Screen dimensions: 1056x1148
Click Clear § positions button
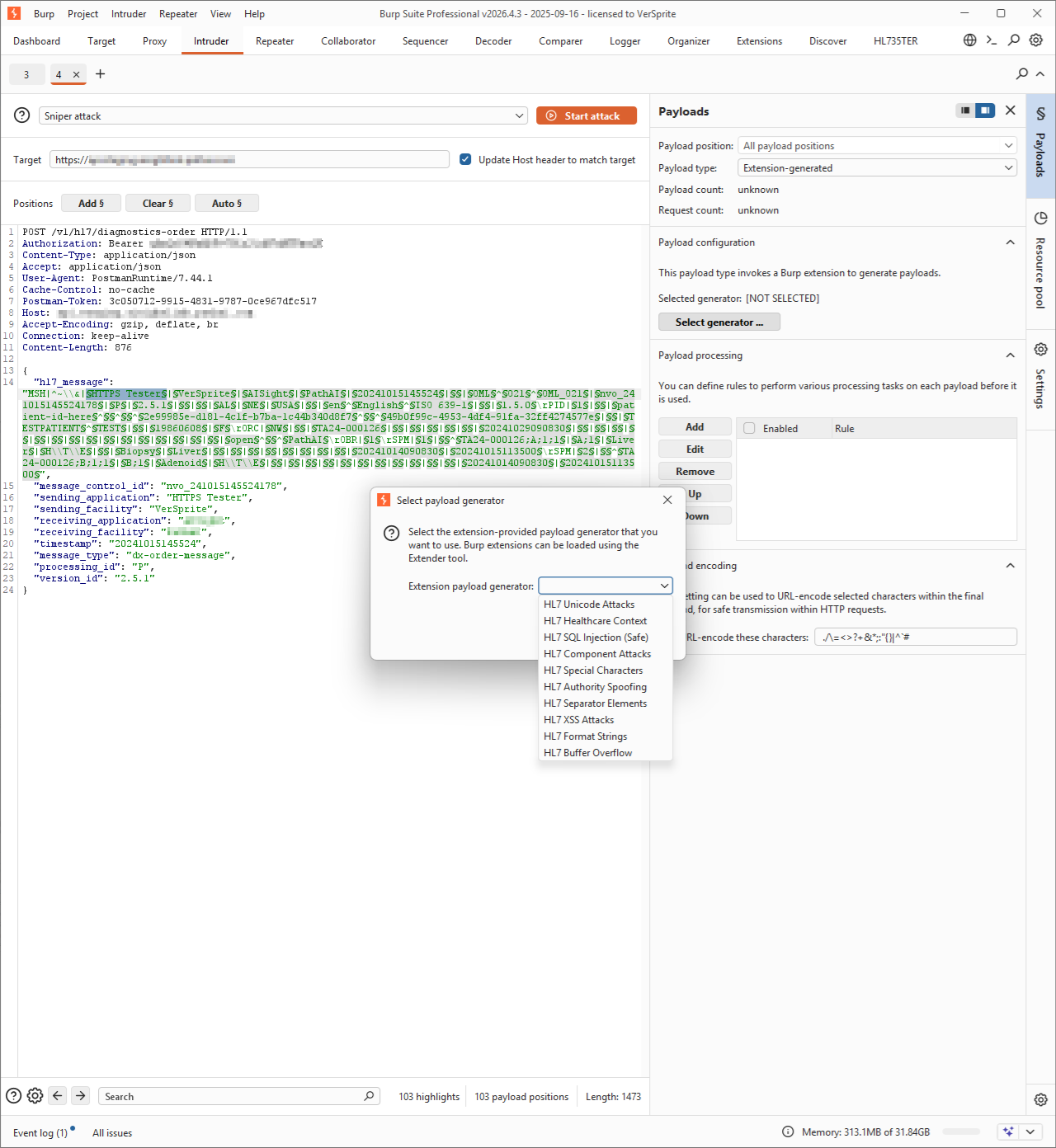158,203
